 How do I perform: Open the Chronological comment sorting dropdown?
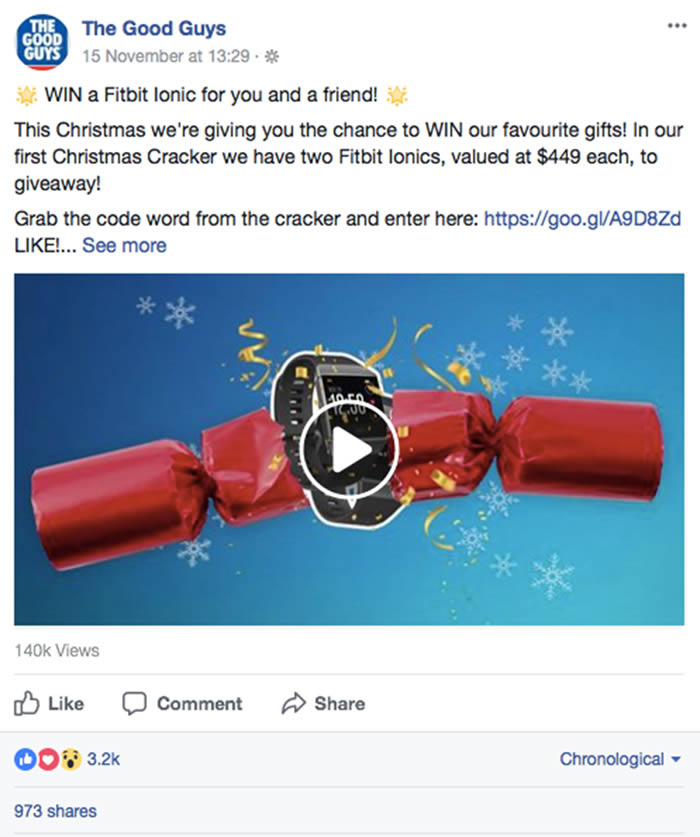620,759
